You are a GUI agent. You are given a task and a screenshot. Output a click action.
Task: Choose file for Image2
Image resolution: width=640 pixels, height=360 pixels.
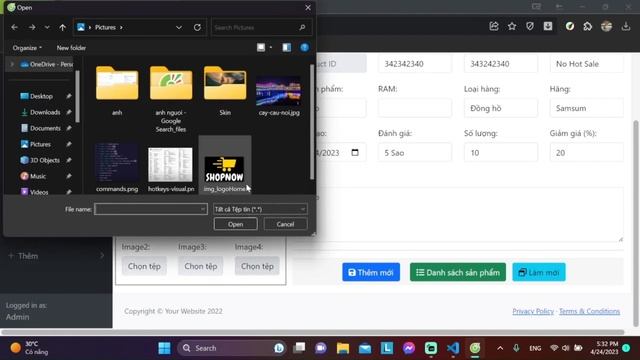pyautogui.click(x=144, y=266)
